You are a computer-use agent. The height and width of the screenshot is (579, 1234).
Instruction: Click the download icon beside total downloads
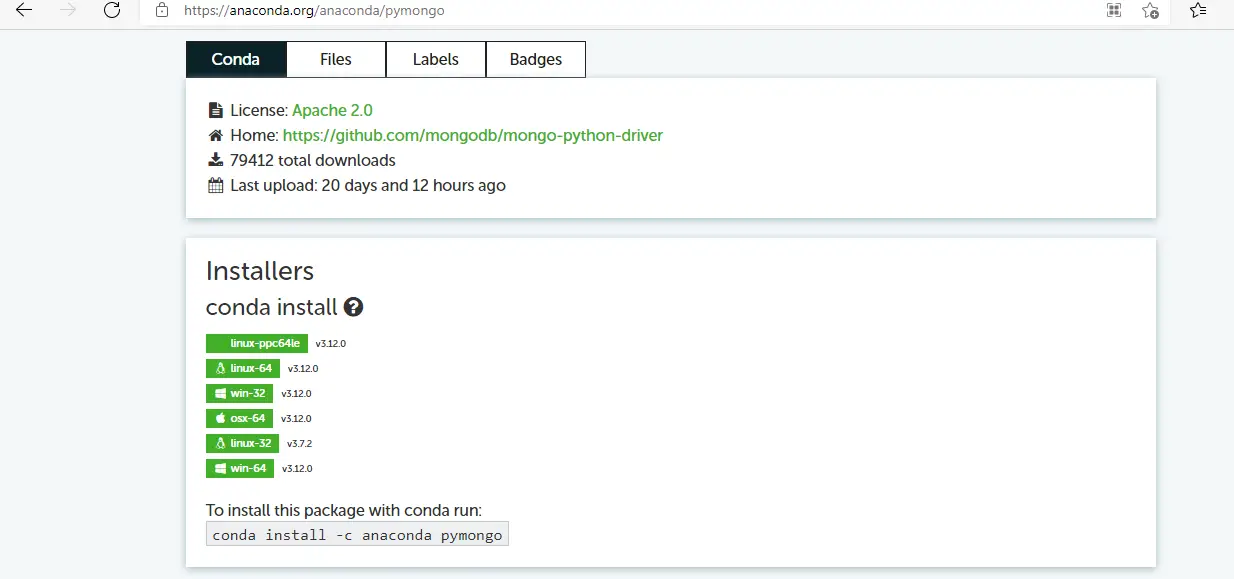click(215, 160)
